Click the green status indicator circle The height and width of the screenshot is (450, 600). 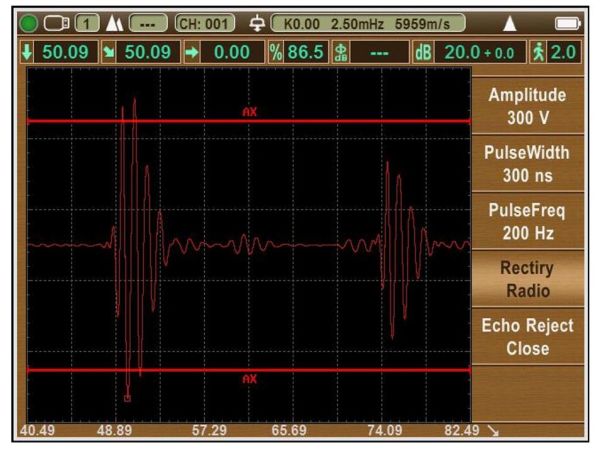click(29, 24)
